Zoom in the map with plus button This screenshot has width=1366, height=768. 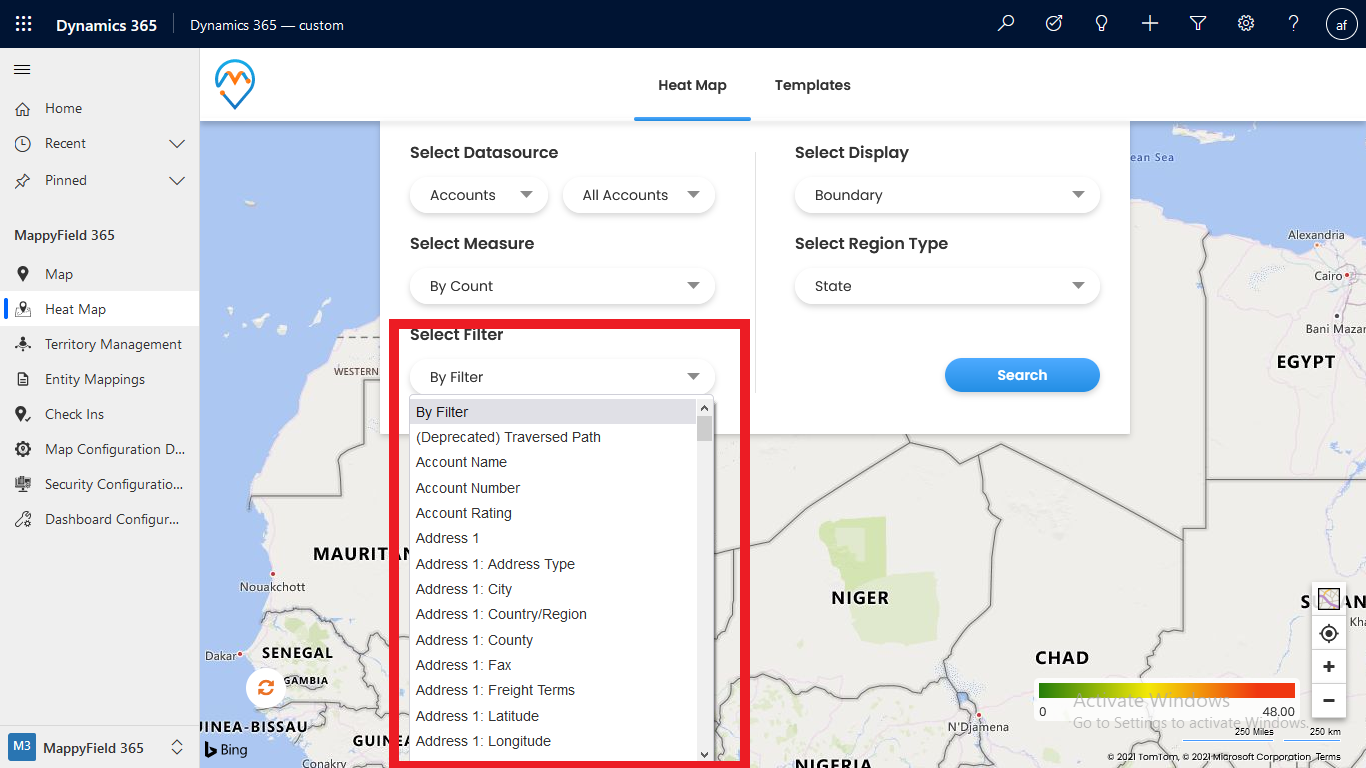1328,667
